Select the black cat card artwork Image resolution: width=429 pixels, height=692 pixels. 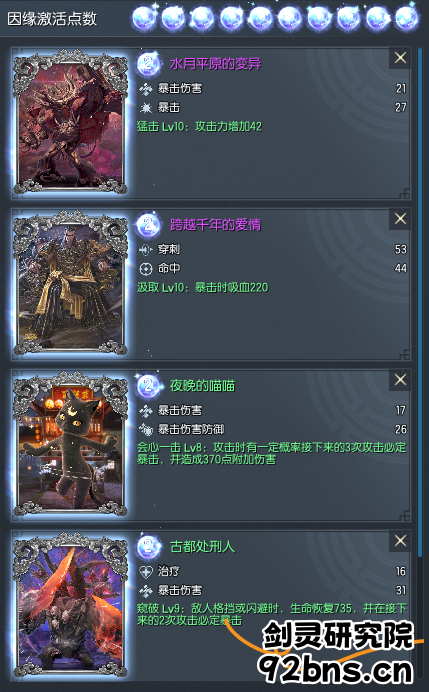pyautogui.click(x=70, y=444)
